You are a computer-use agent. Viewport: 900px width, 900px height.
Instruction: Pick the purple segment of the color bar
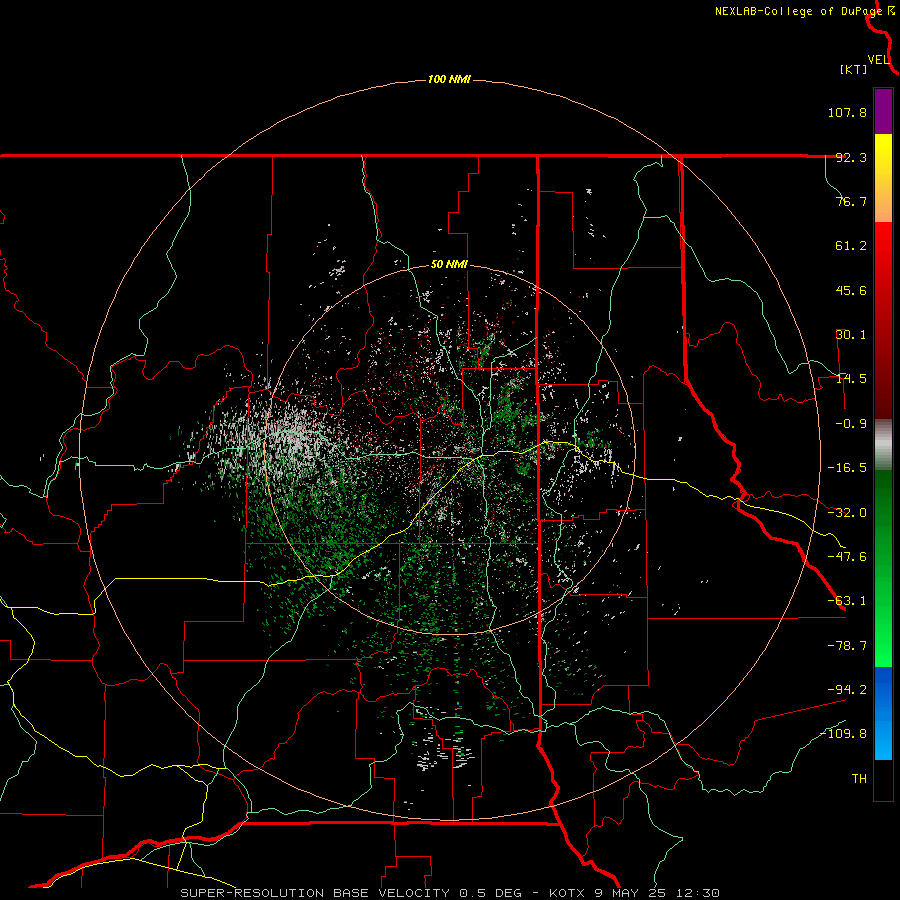(x=883, y=111)
